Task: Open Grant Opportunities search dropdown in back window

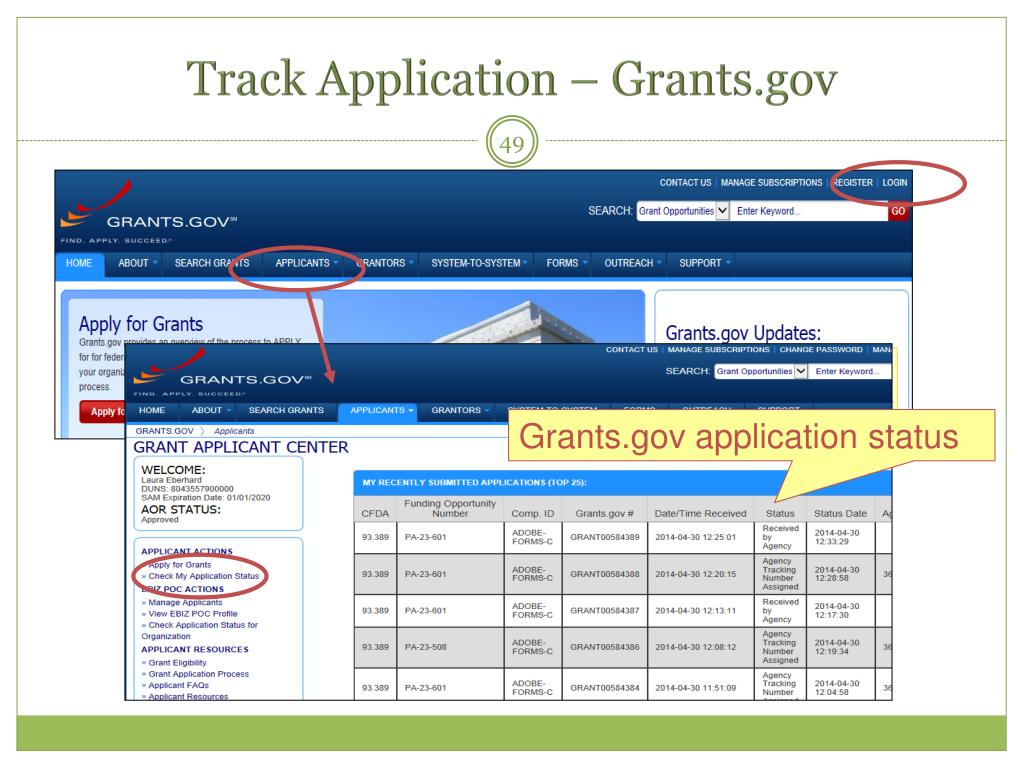Action: click(x=683, y=211)
